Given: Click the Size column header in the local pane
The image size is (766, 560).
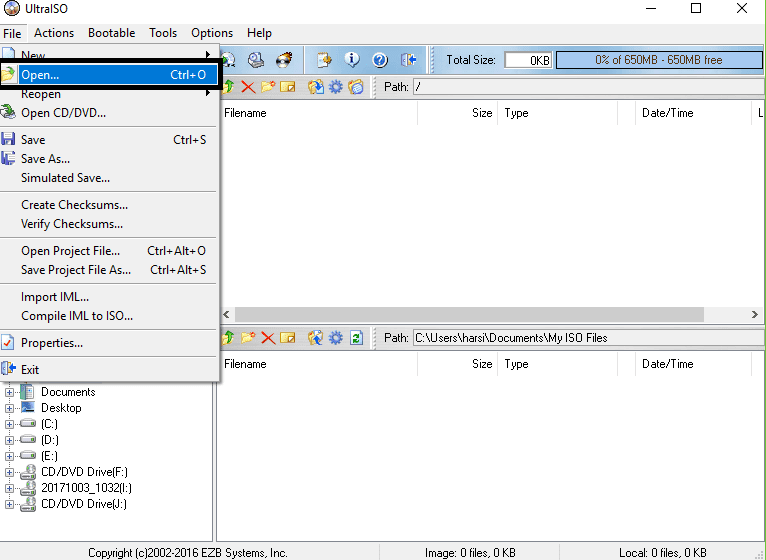Looking at the screenshot, I should (457, 364).
